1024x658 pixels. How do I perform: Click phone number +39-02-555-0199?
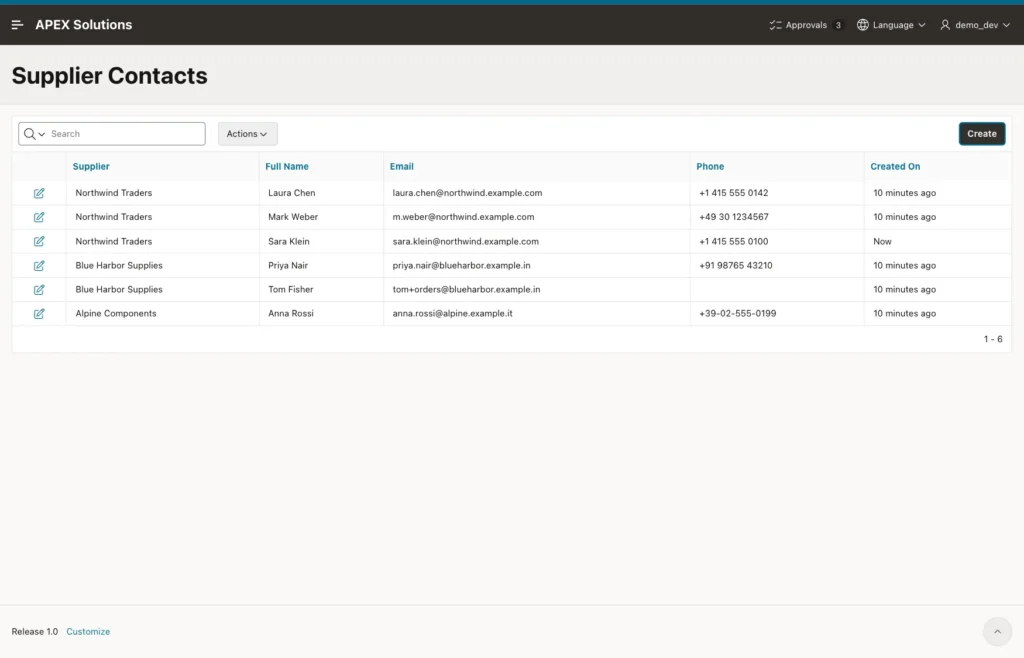(738, 313)
